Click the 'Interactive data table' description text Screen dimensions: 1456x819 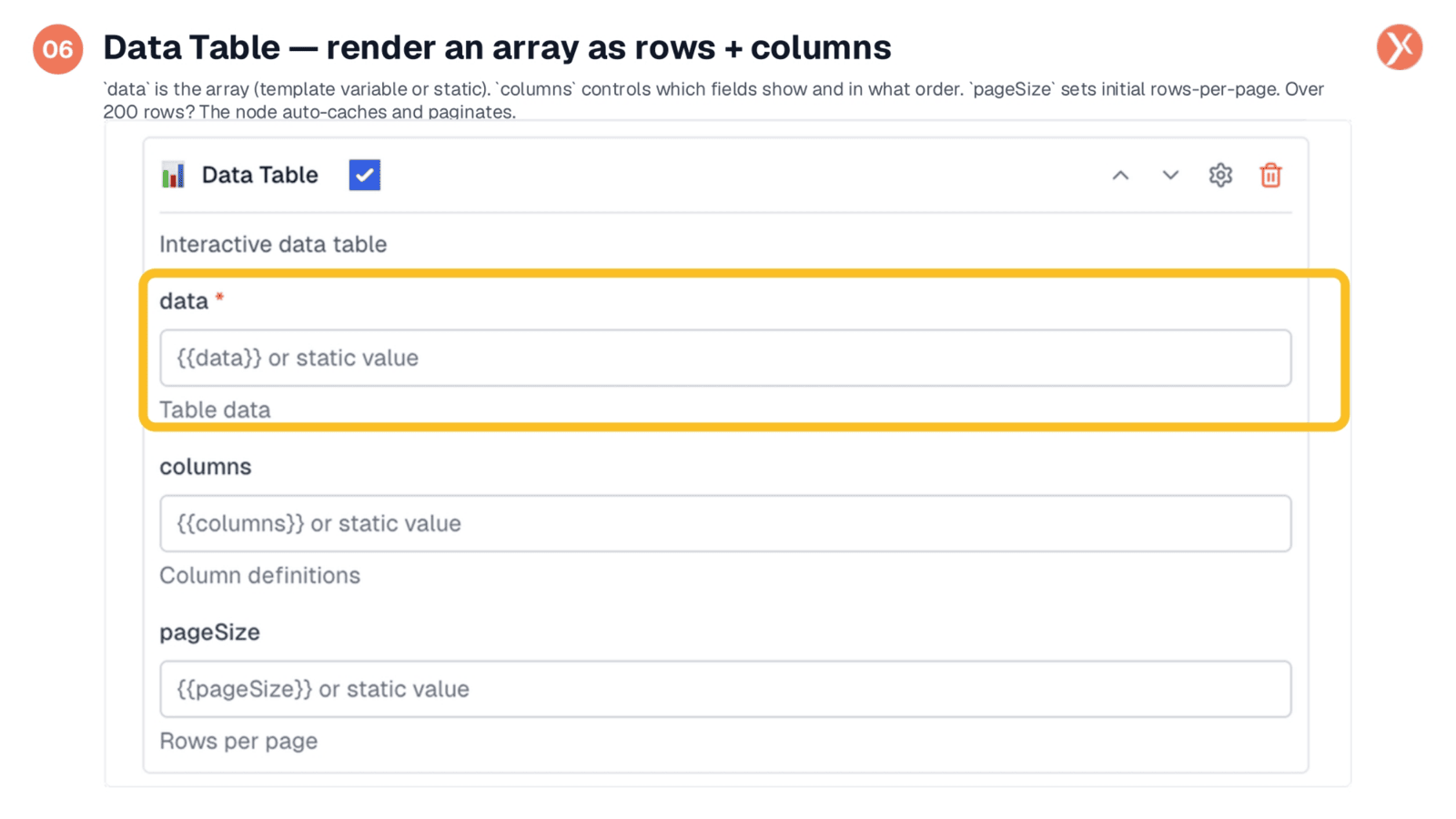273,244
